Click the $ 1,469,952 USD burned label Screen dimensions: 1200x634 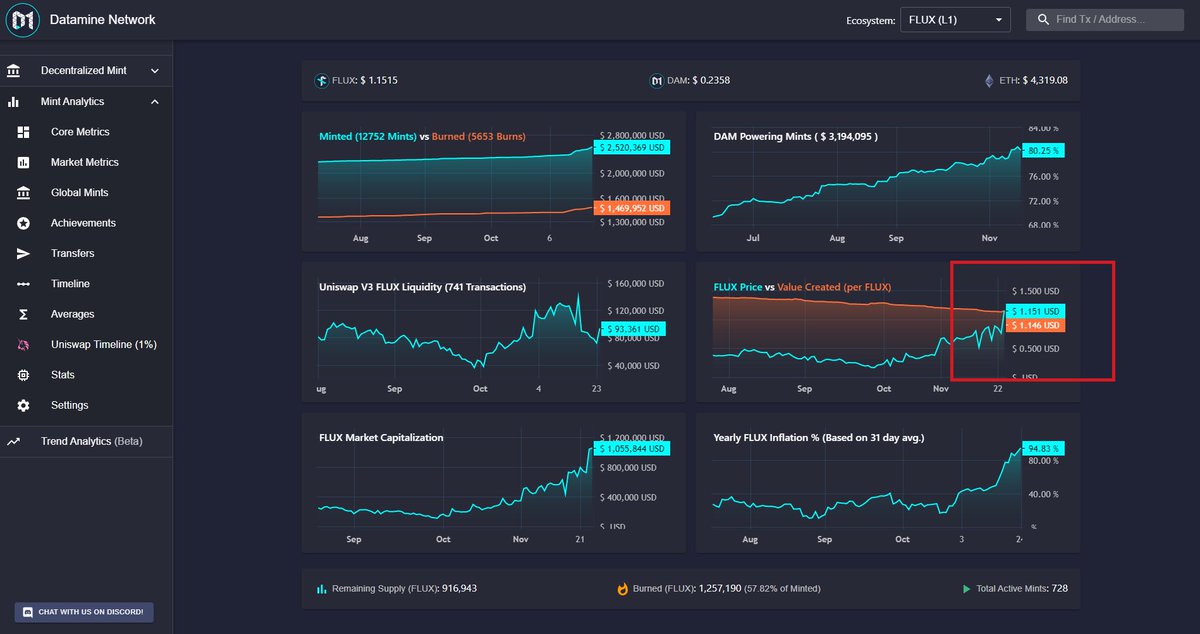coord(632,208)
